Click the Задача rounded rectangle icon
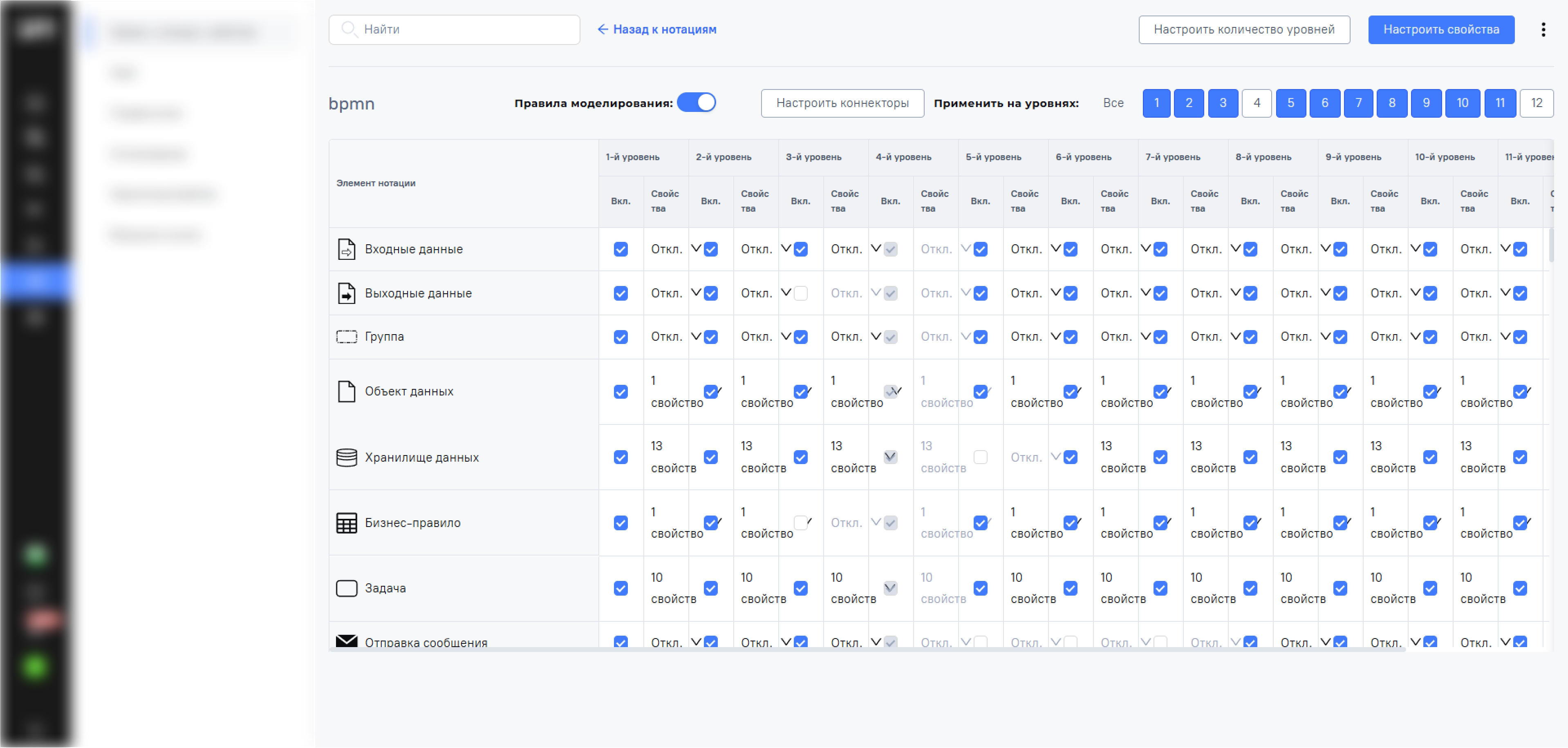 pyautogui.click(x=346, y=589)
